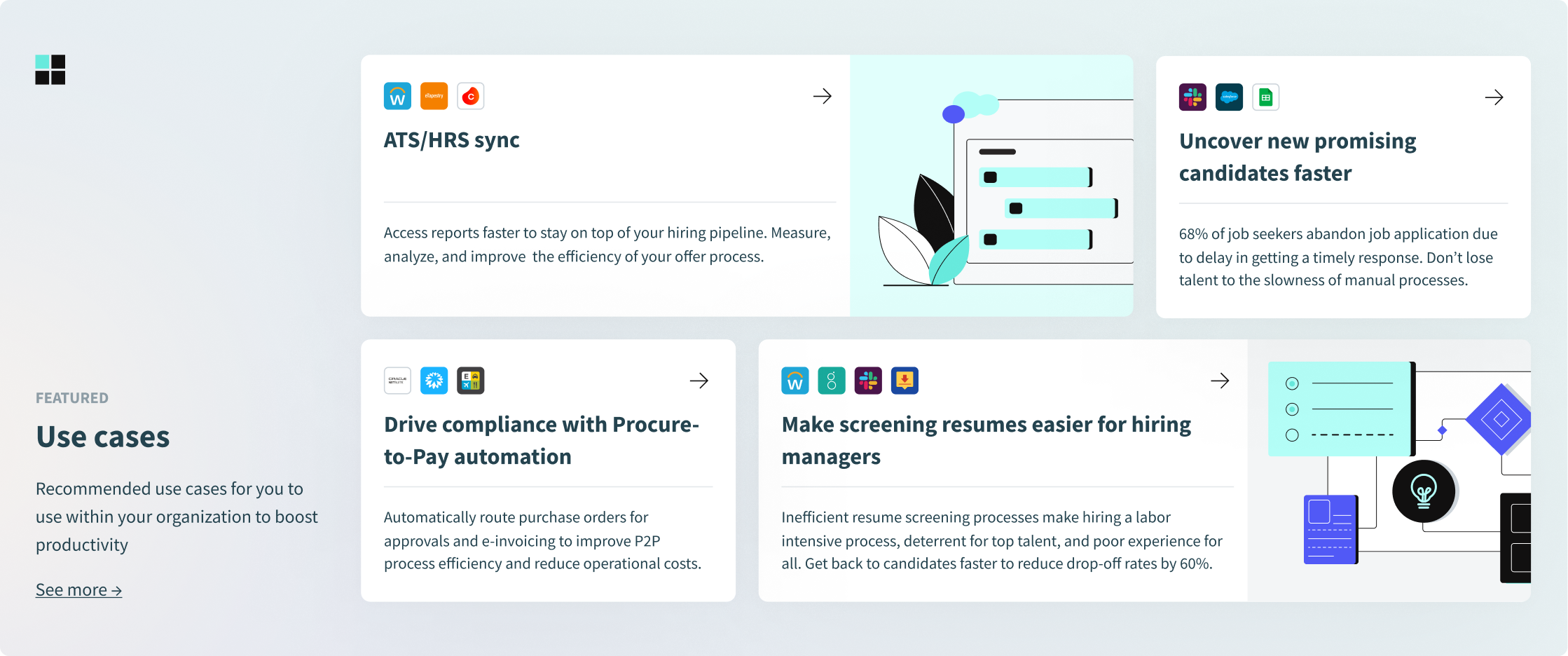
Task: Select the Oracle NetSuite icon
Action: click(x=397, y=381)
